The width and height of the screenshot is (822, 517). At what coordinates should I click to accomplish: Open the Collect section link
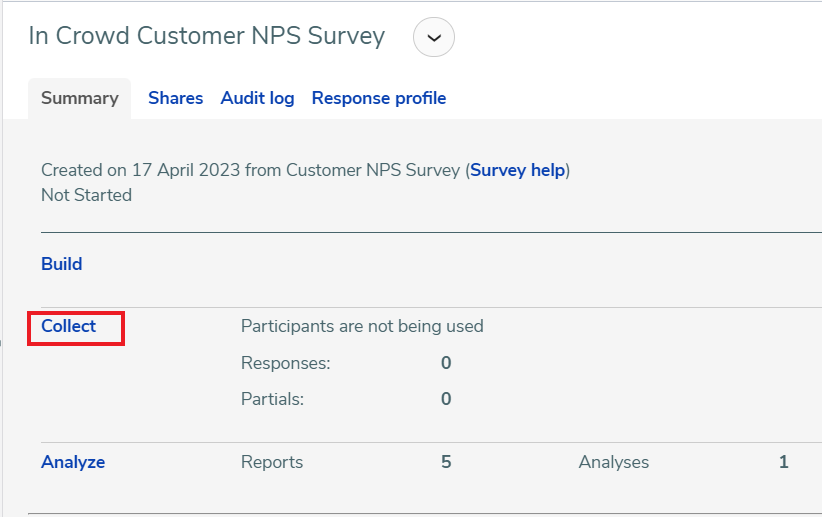click(x=69, y=326)
